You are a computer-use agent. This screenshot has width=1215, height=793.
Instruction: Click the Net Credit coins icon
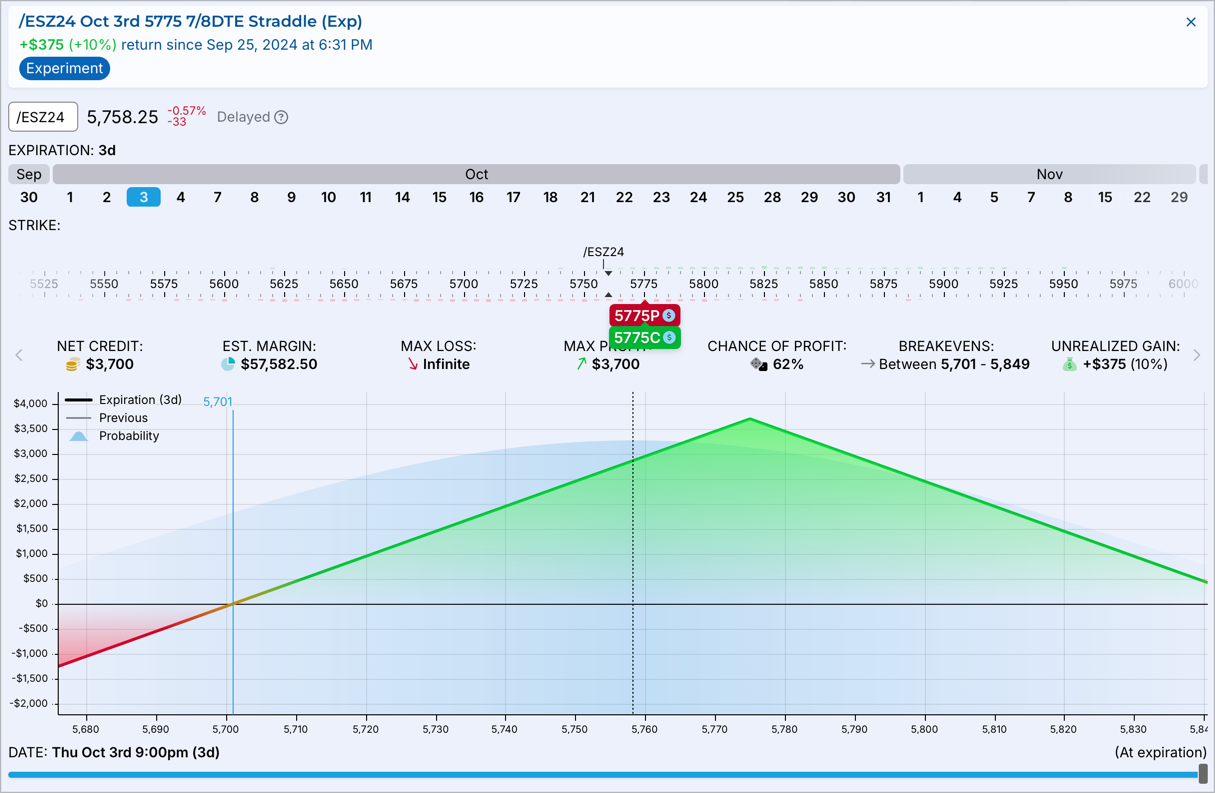72,365
